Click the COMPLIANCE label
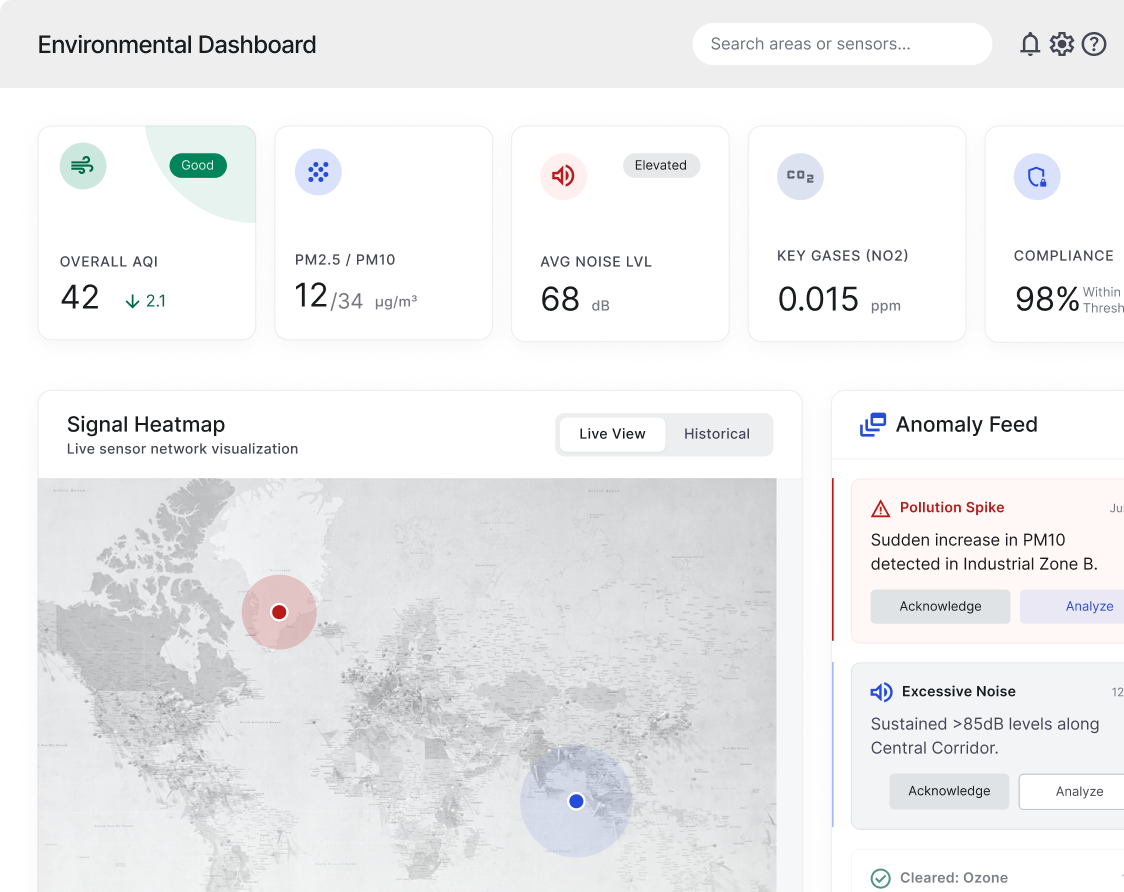1124x892 pixels. click(1064, 256)
